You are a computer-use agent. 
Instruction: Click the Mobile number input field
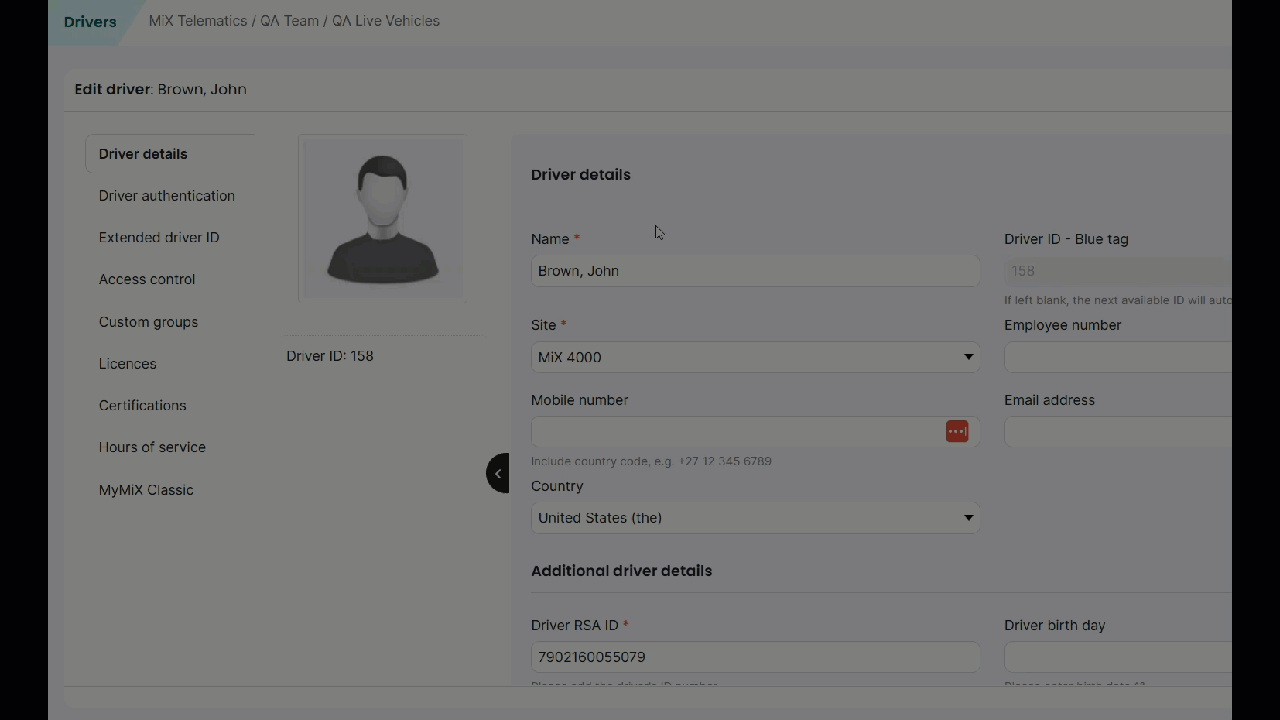735,432
